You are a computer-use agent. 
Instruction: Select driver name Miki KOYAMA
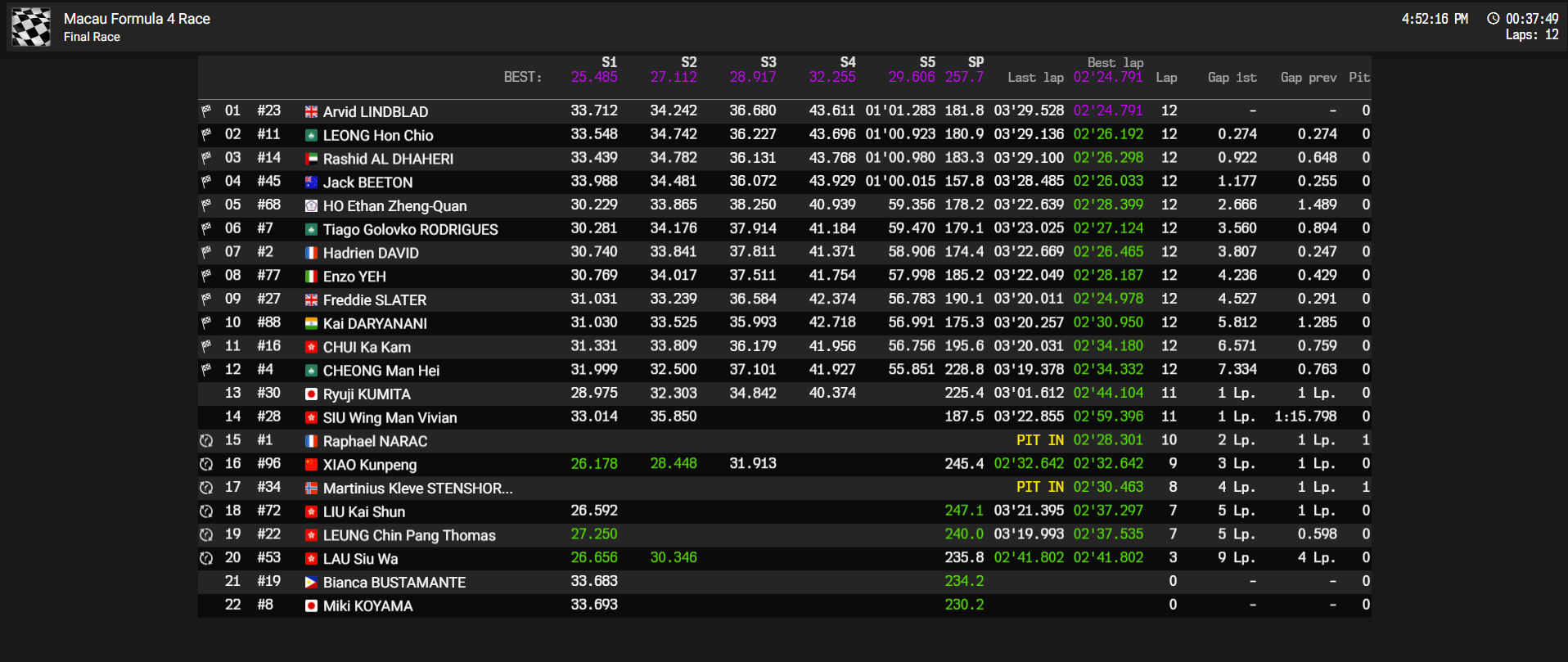point(367,606)
